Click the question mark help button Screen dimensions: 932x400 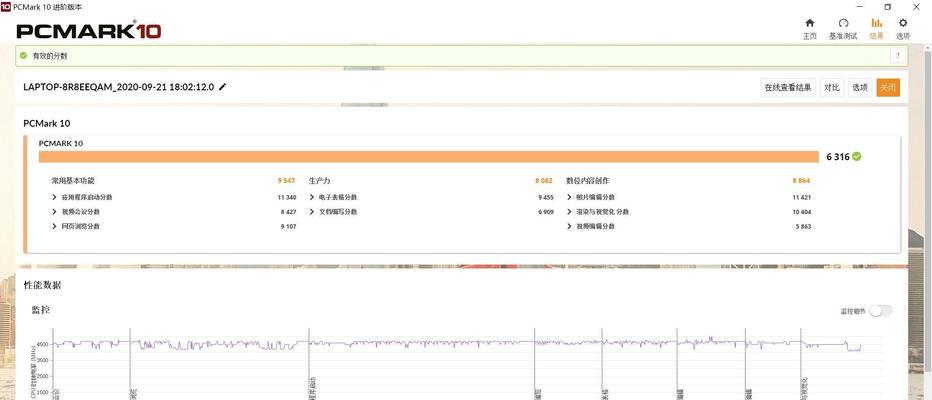[898, 56]
